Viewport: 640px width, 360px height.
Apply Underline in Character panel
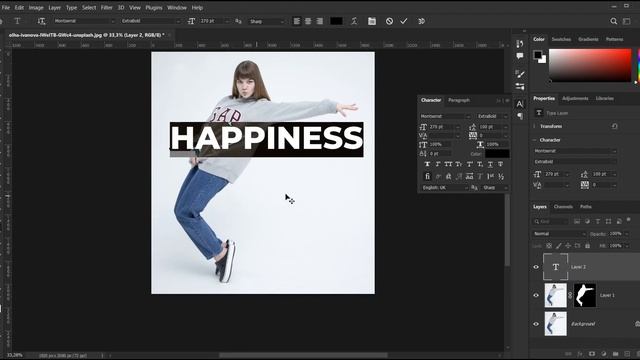pos(490,164)
